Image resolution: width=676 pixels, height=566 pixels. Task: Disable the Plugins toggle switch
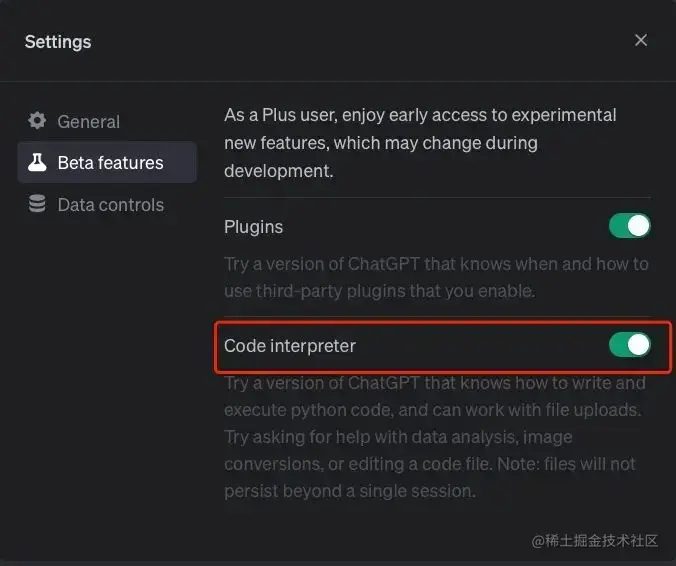[x=629, y=226]
